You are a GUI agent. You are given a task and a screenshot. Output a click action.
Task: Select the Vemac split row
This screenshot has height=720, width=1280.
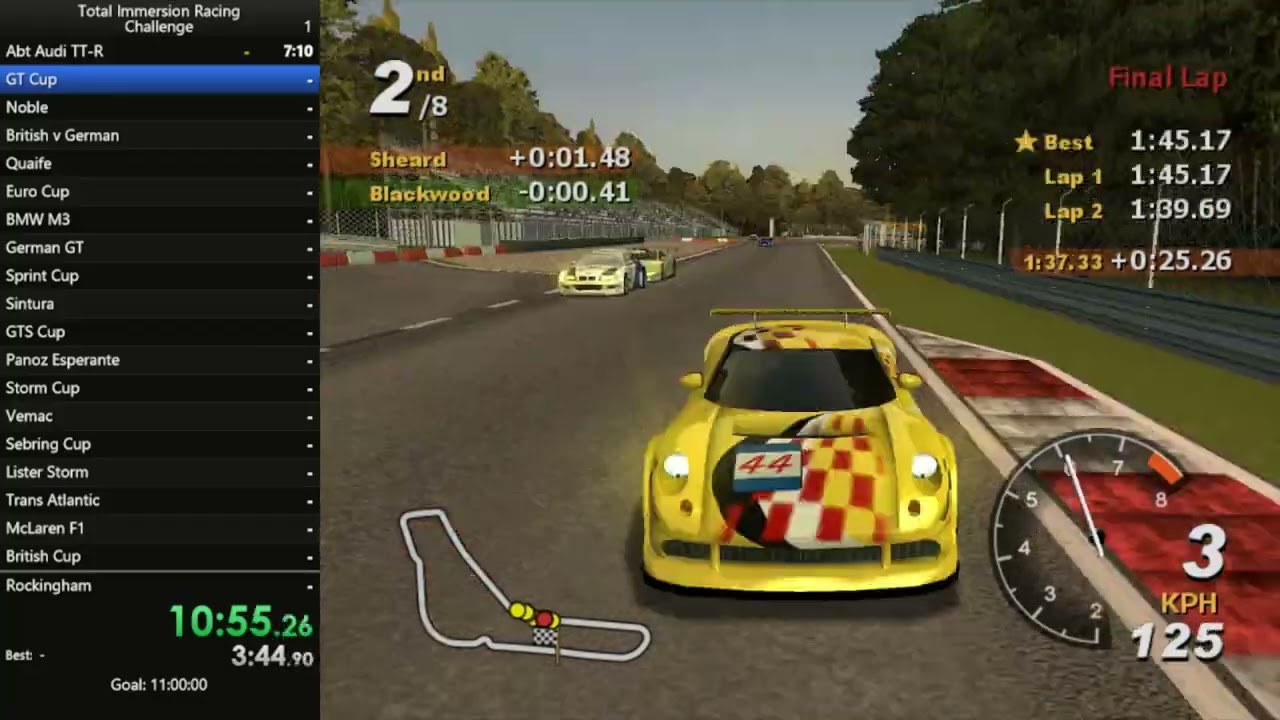pos(160,415)
